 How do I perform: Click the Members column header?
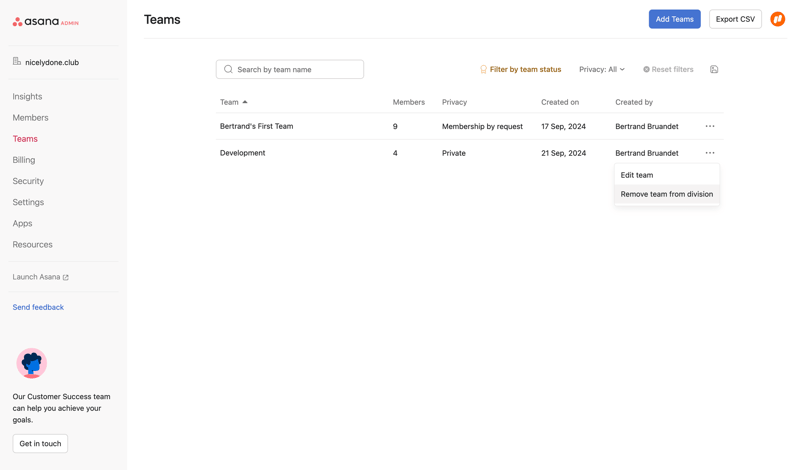coord(409,102)
